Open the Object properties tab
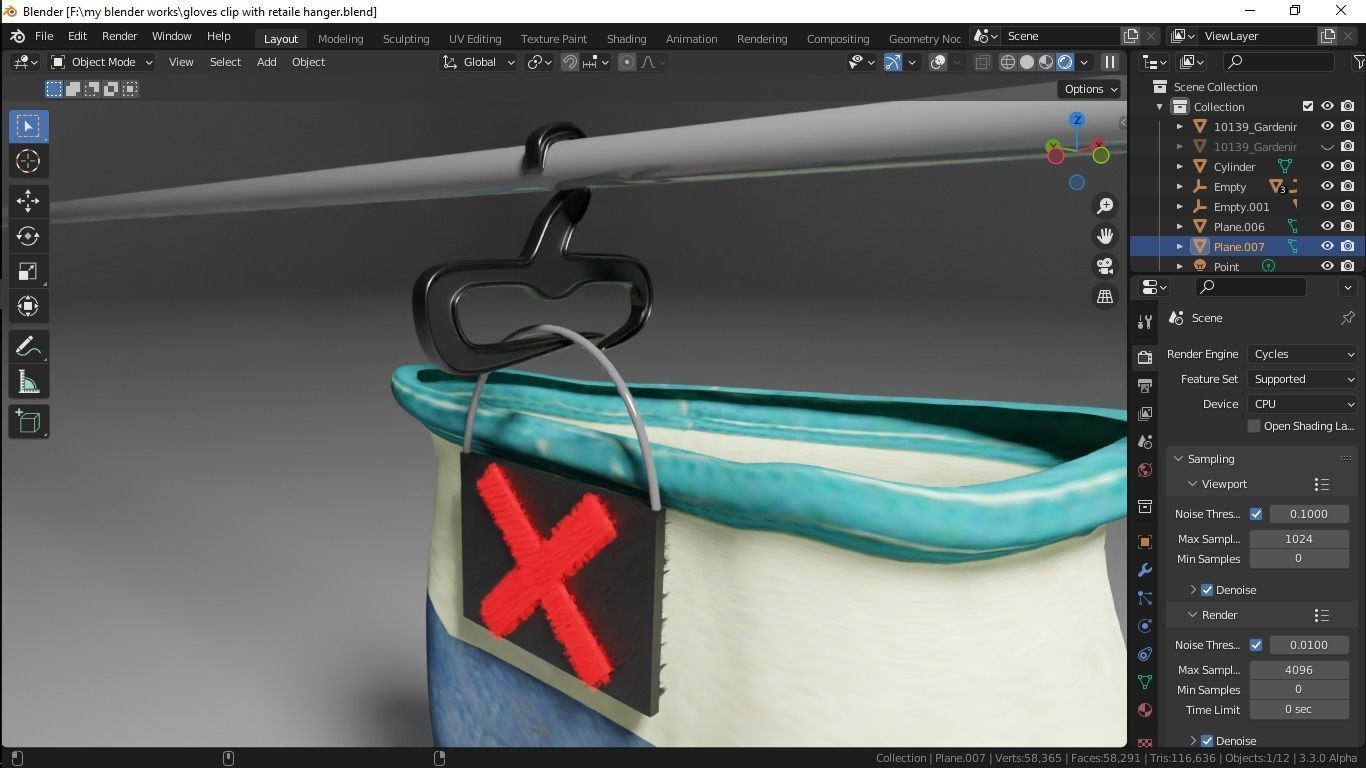Image resolution: width=1366 pixels, height=768 pixels. coord(1145,542)
